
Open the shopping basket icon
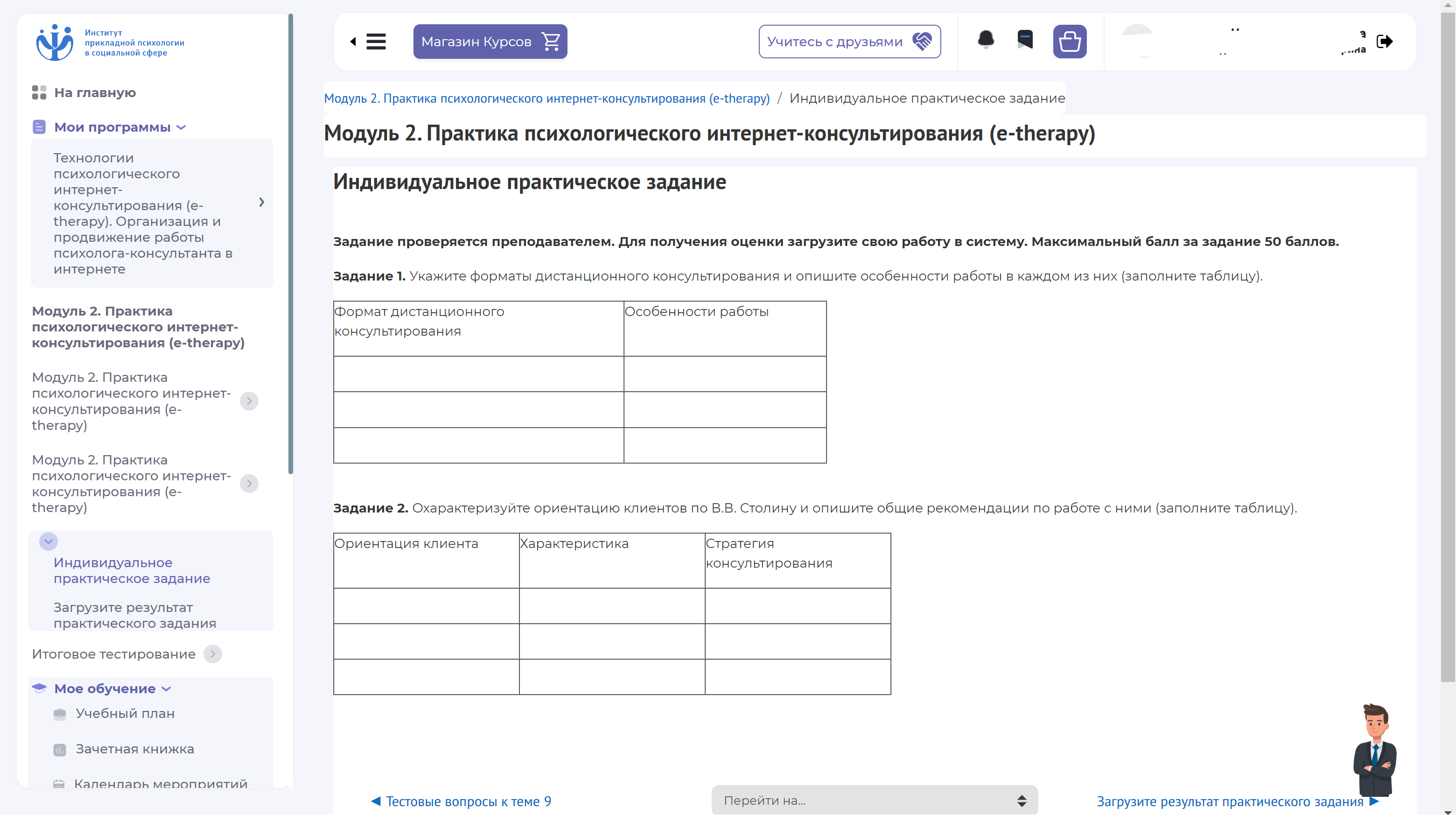click(1070, 41)
